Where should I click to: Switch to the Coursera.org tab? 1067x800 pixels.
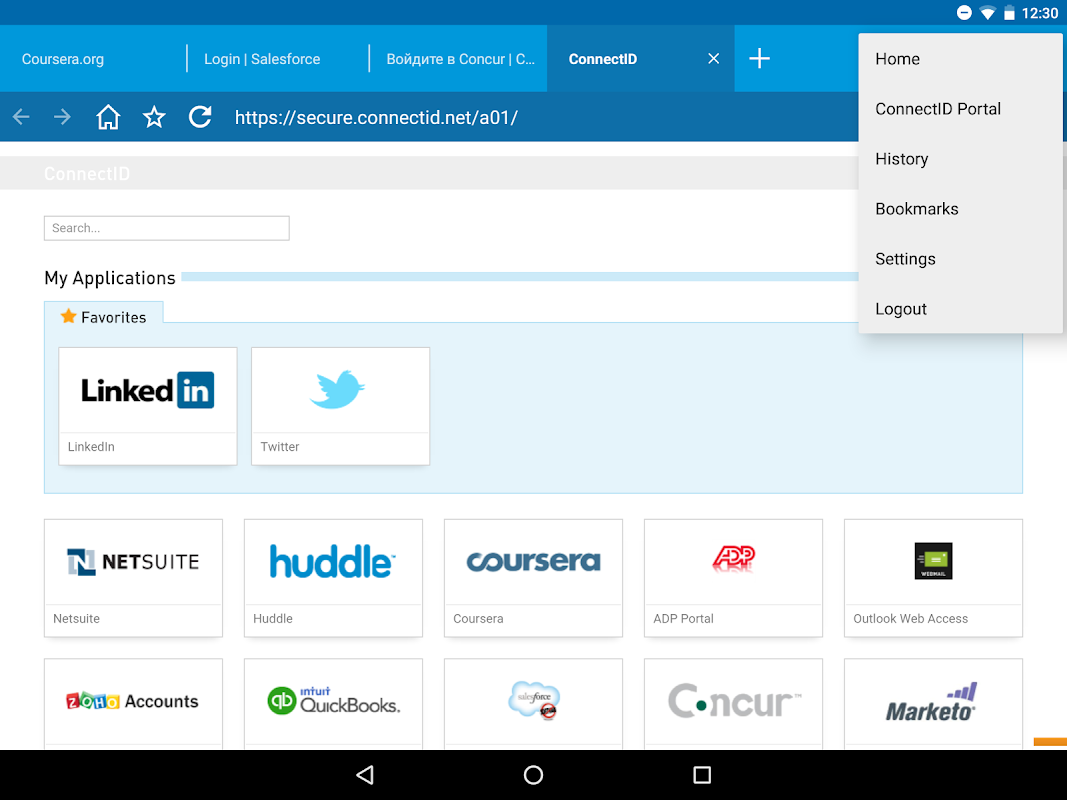(x=93, y=59)
